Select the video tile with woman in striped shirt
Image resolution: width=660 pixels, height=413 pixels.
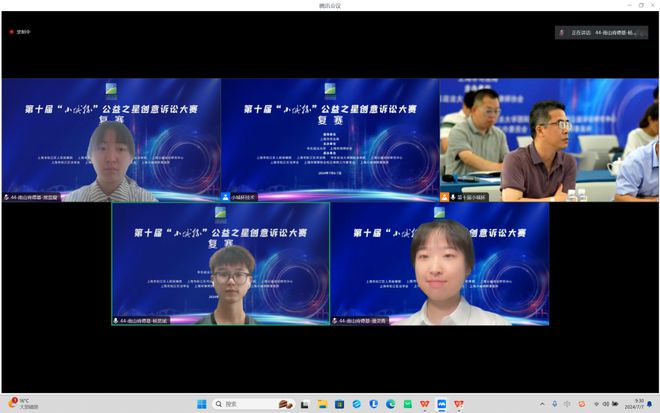(x=111, y=140)
